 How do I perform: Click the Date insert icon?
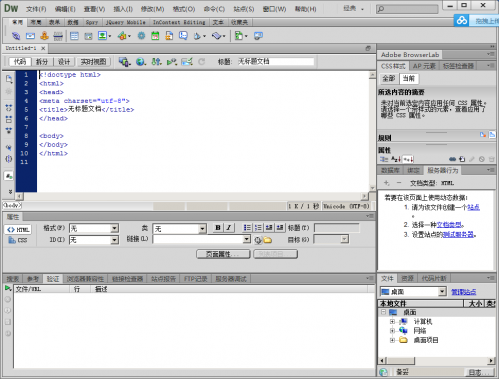tap(155, 36)
